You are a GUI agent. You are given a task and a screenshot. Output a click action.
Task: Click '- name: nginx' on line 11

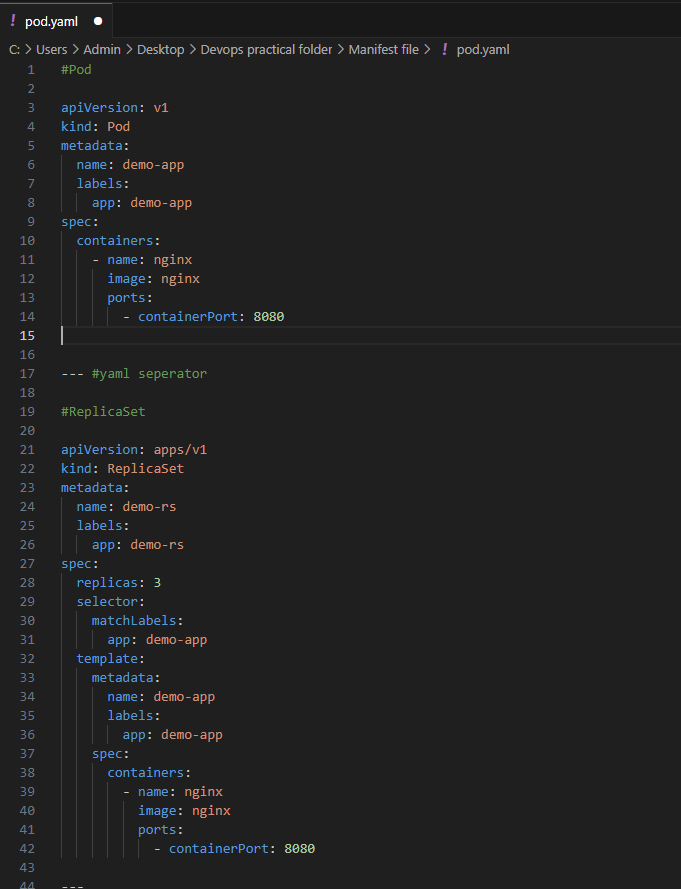click(142, 260)
